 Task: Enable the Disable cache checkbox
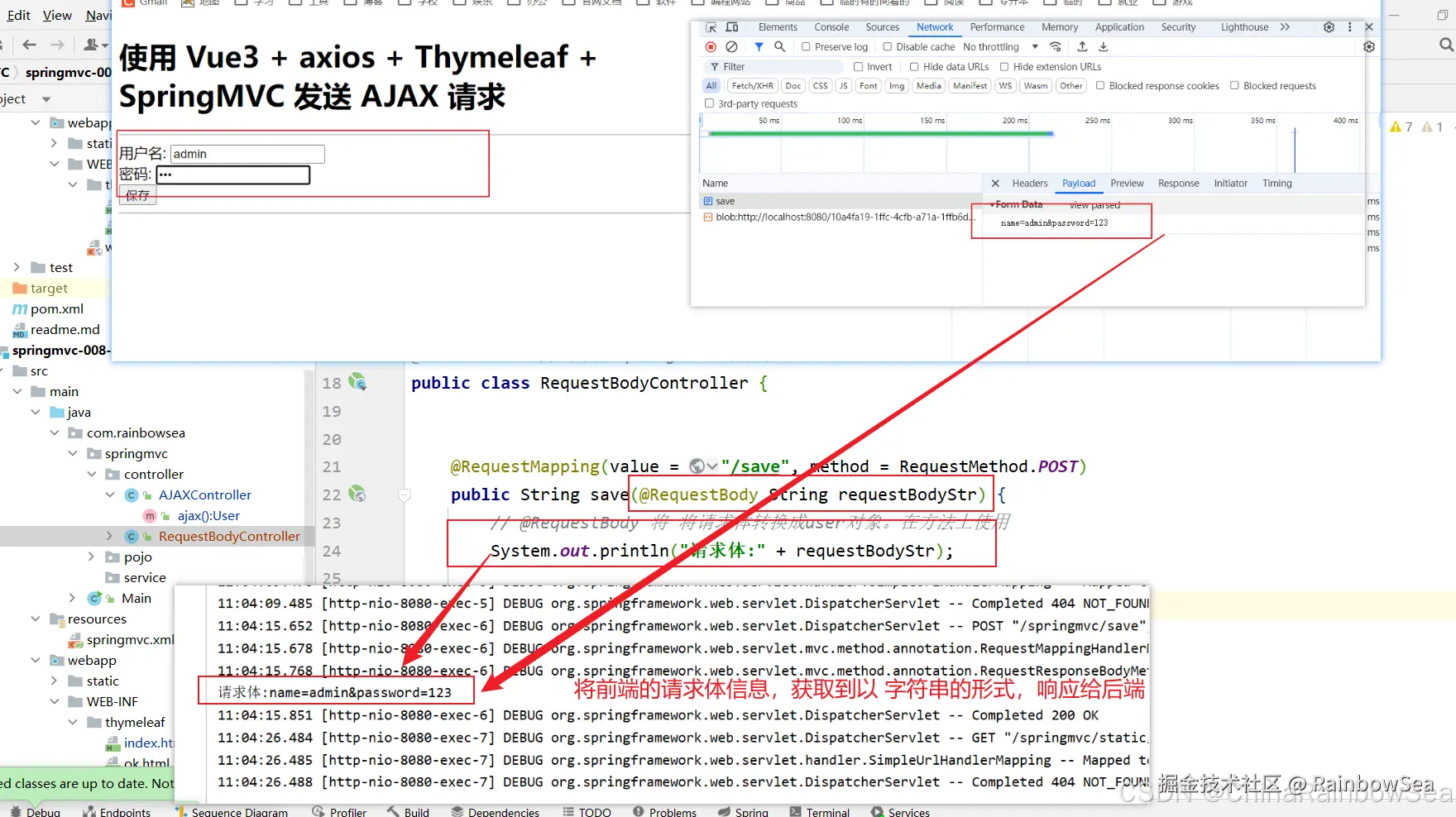point(888,47)
